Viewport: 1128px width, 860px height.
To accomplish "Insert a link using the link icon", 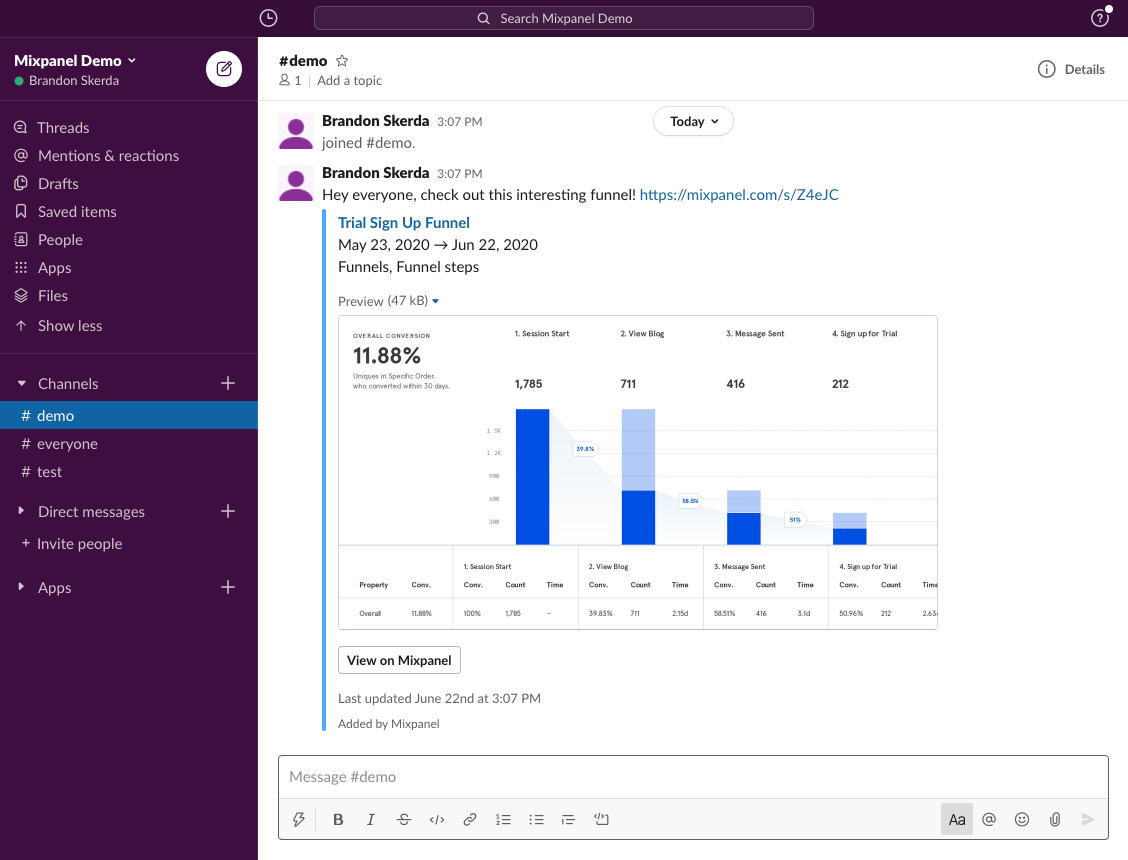I will pyautogui.click(x=469, y=819).
